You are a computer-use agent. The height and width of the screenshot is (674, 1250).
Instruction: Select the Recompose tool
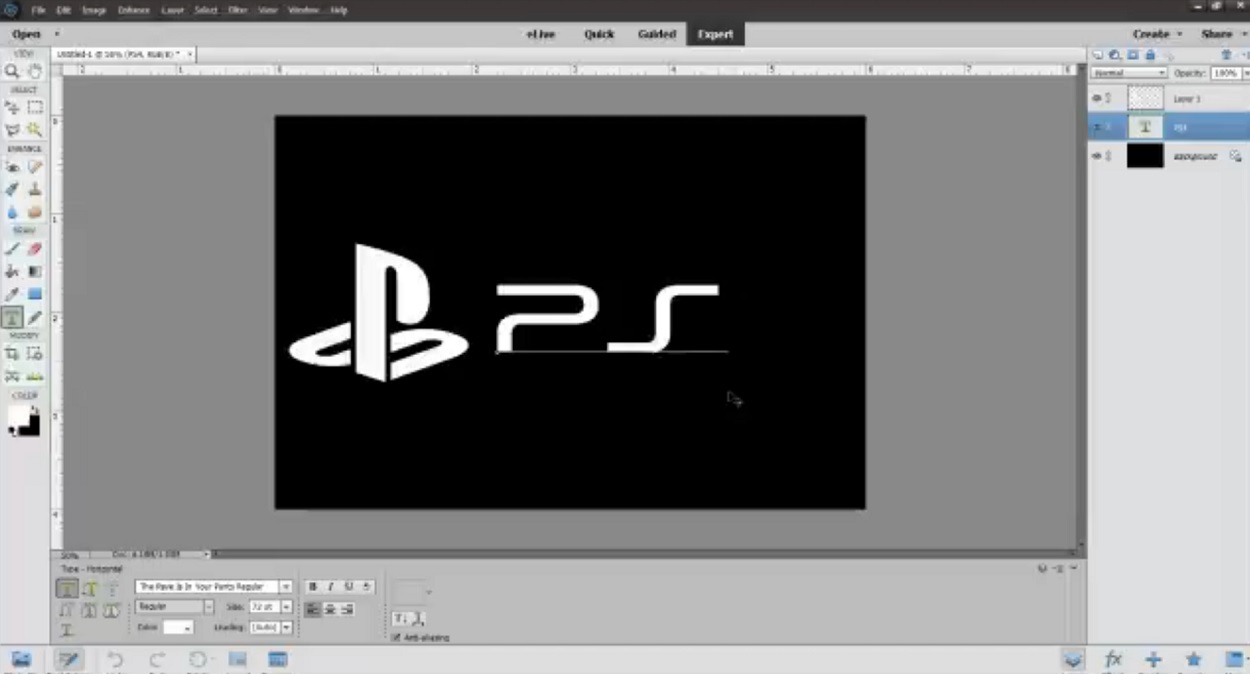coord(35,354)
